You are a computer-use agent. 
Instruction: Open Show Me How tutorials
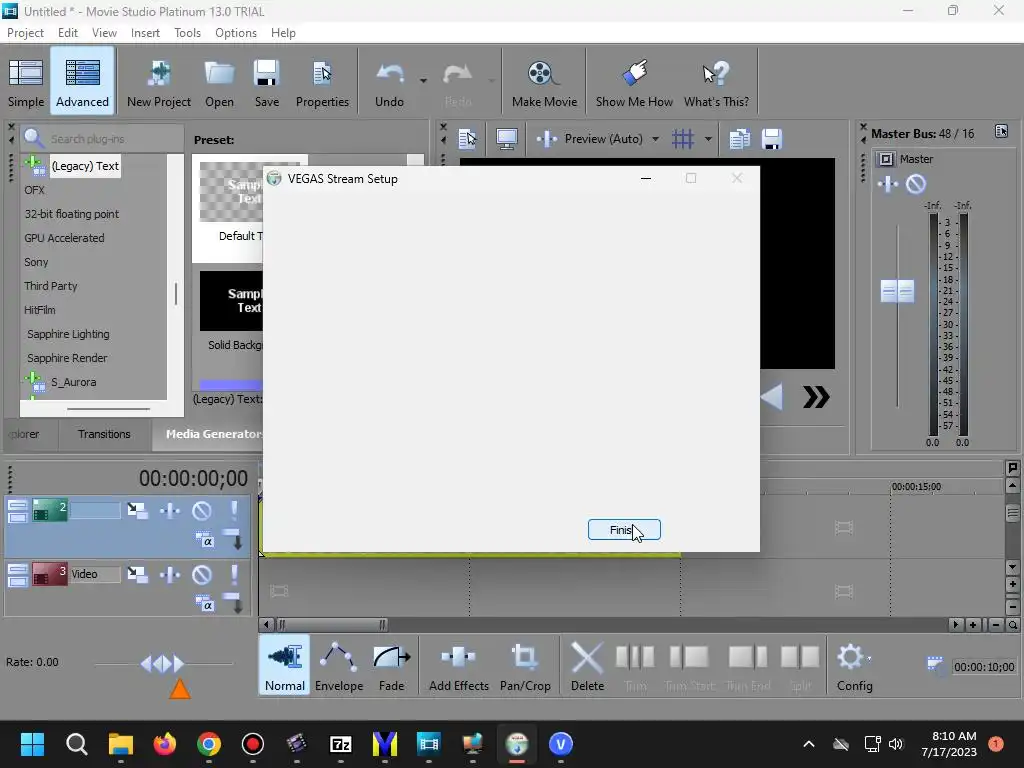(x=633, y=81)
